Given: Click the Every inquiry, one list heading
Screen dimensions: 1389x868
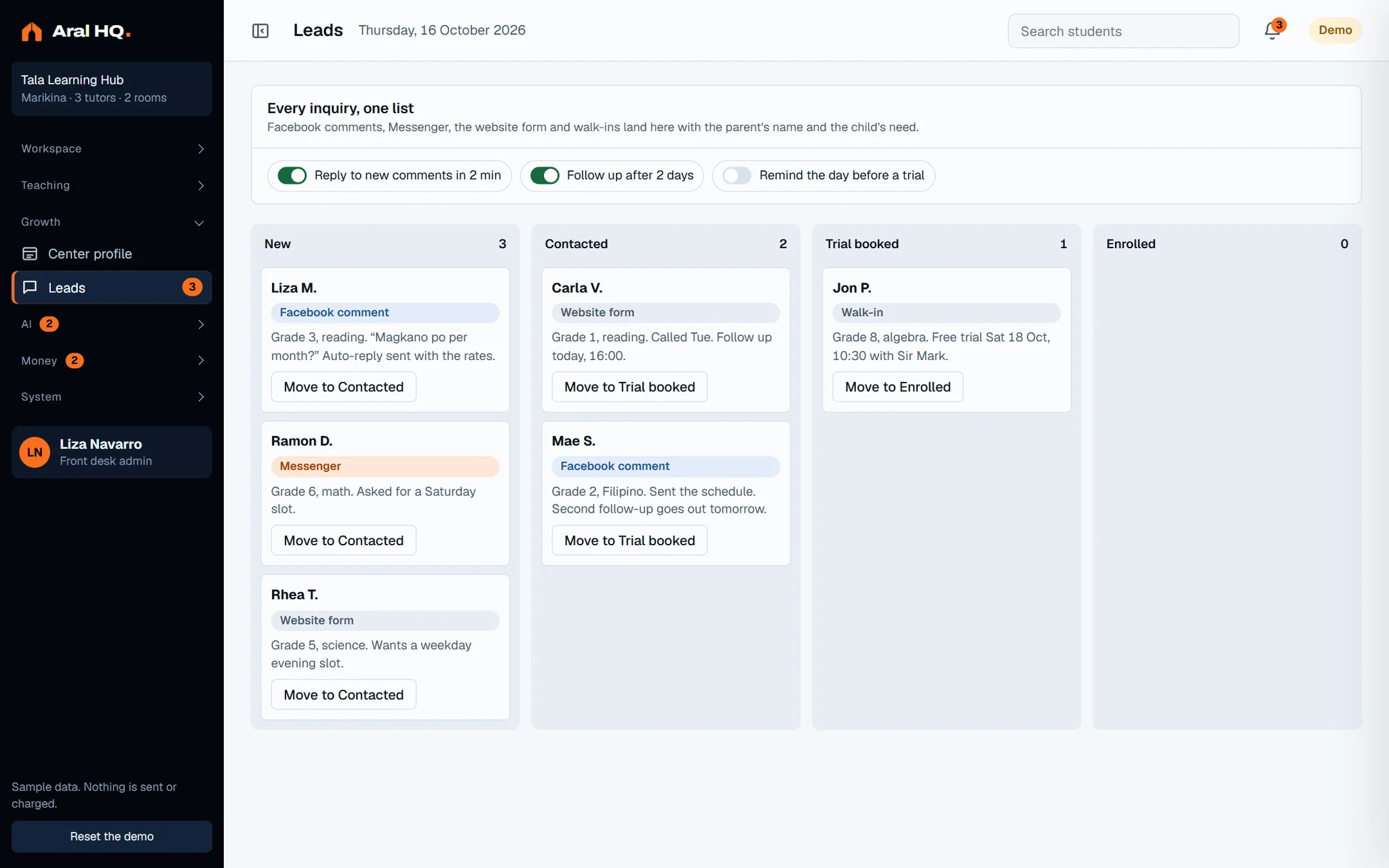Looking at the screenshot, I should tap(340, 108).
